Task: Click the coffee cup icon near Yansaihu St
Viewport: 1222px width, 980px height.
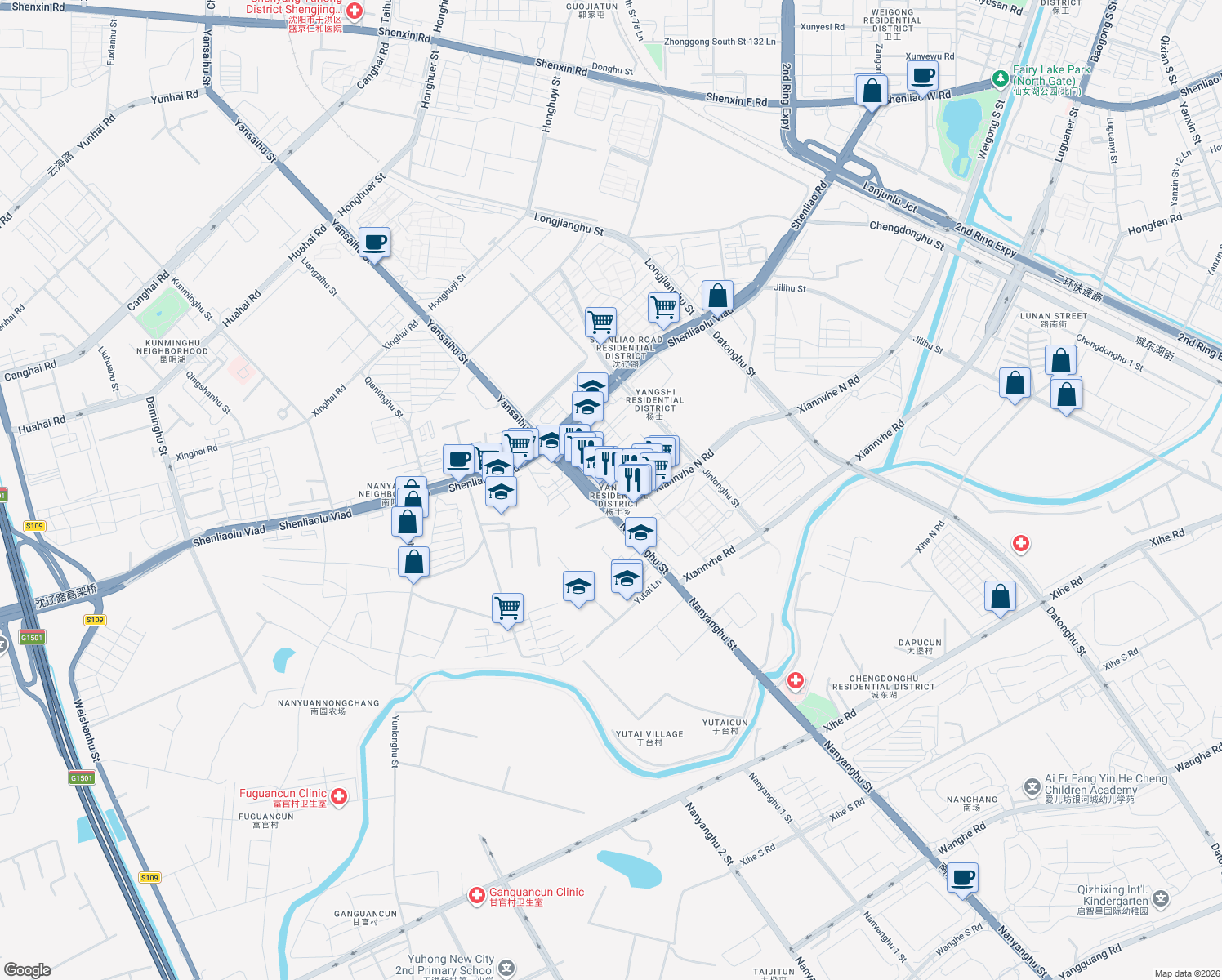Action: pyautogui.click(x=375, y=243)
